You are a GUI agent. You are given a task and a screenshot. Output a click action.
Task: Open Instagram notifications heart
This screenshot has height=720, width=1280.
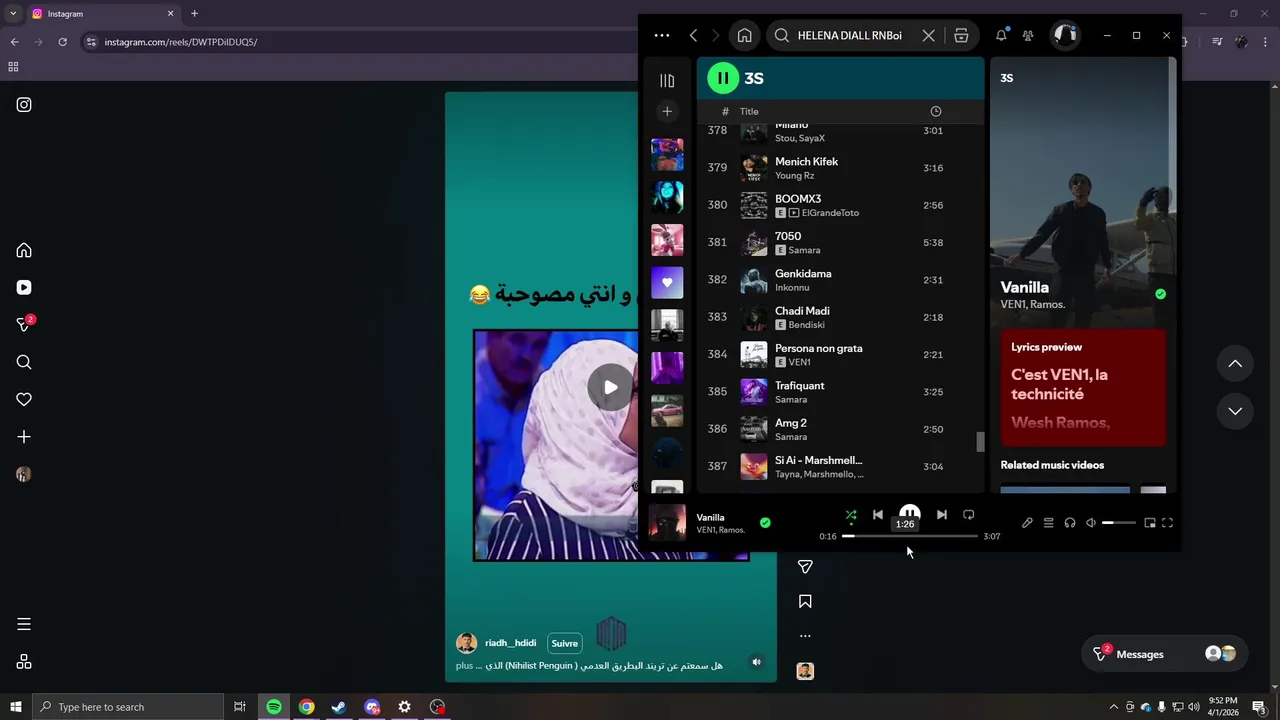[x=24, y=399]
